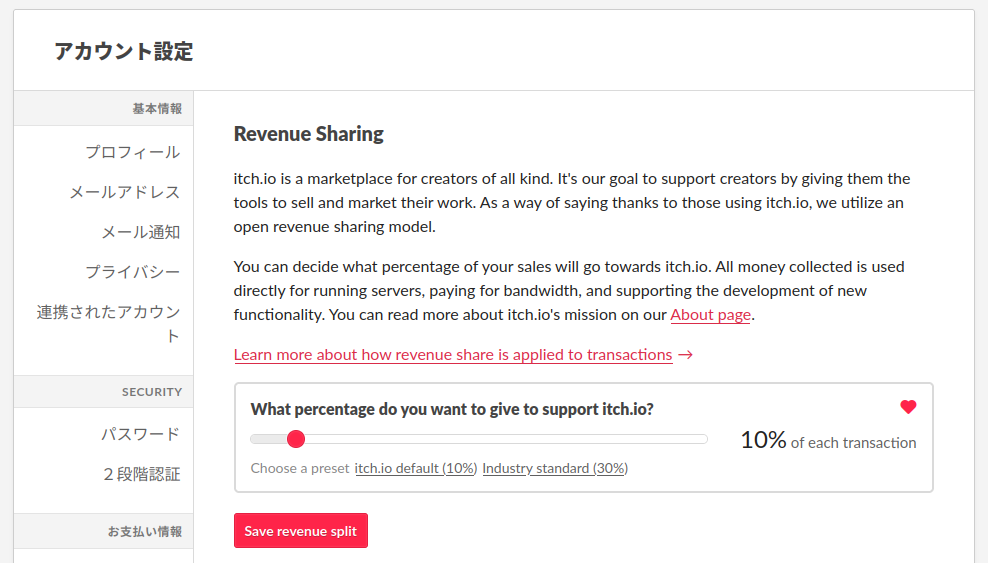Open パスワード security settings
Screen dimensions: 988x563
[x=141, y=434]
